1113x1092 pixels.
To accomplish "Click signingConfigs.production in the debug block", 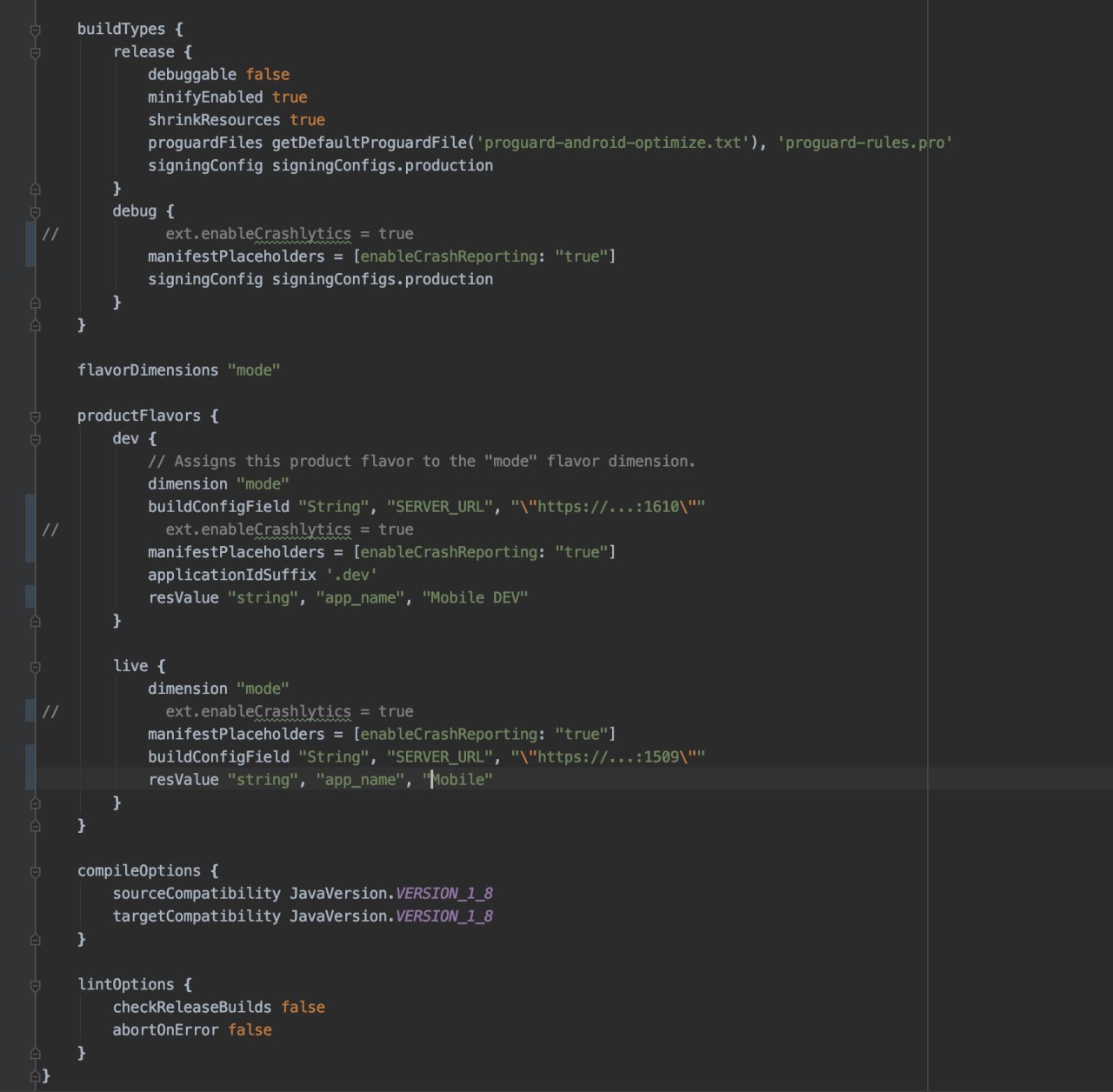I will click(383, 279).
